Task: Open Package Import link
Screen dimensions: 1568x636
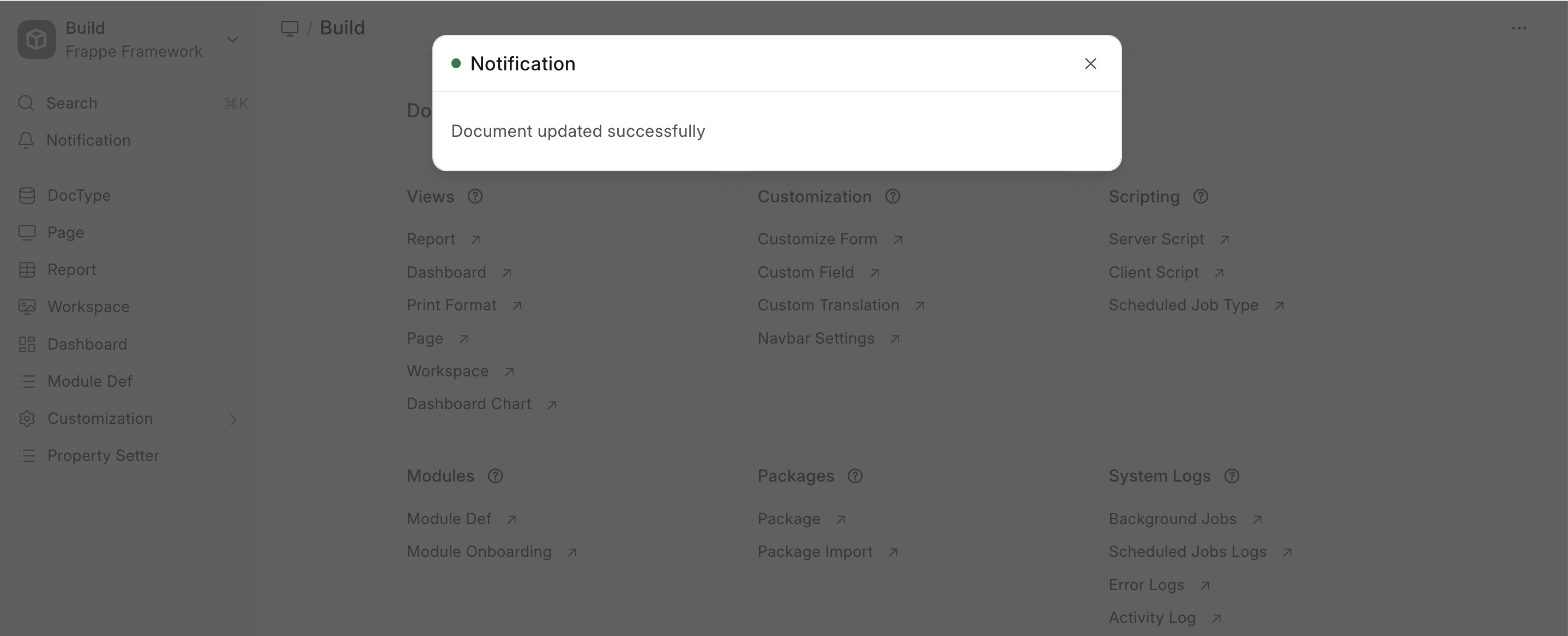Action: (815, 552)
